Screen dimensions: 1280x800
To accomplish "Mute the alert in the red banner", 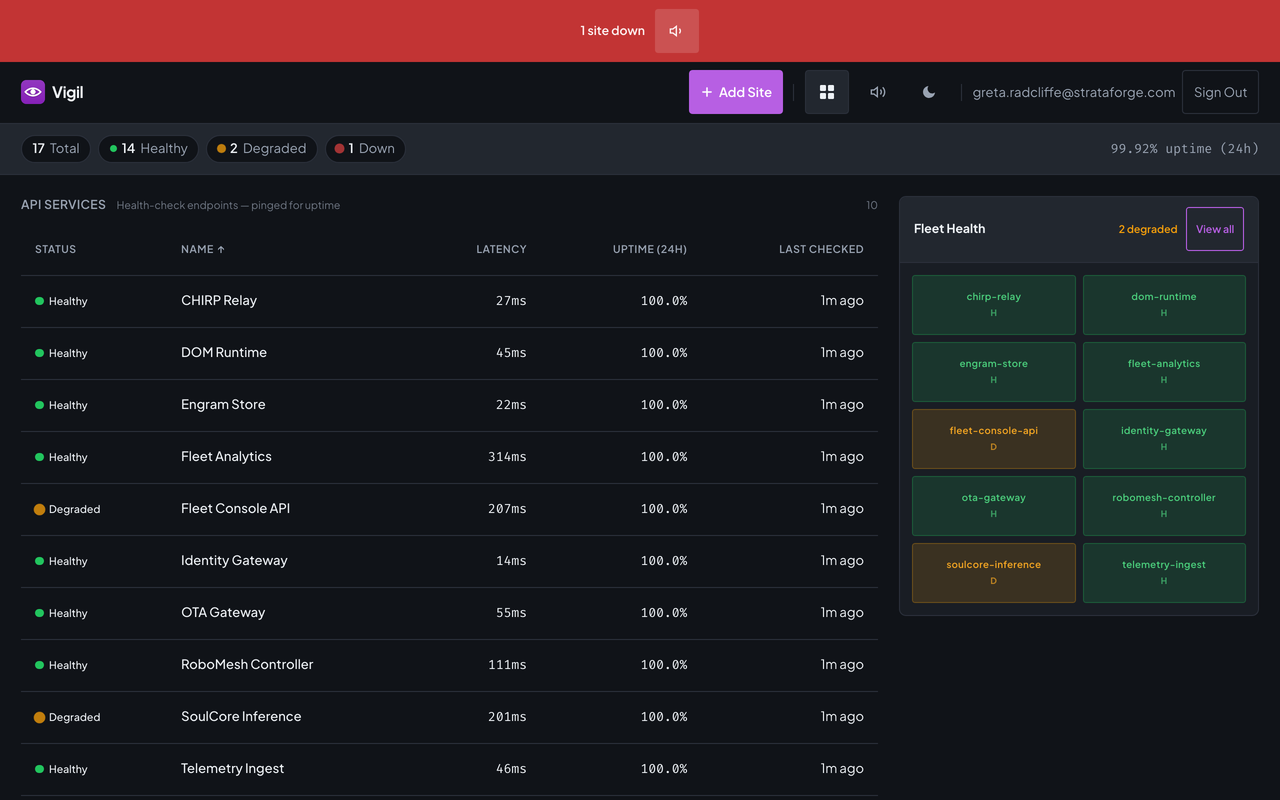I will pos(677,31).
